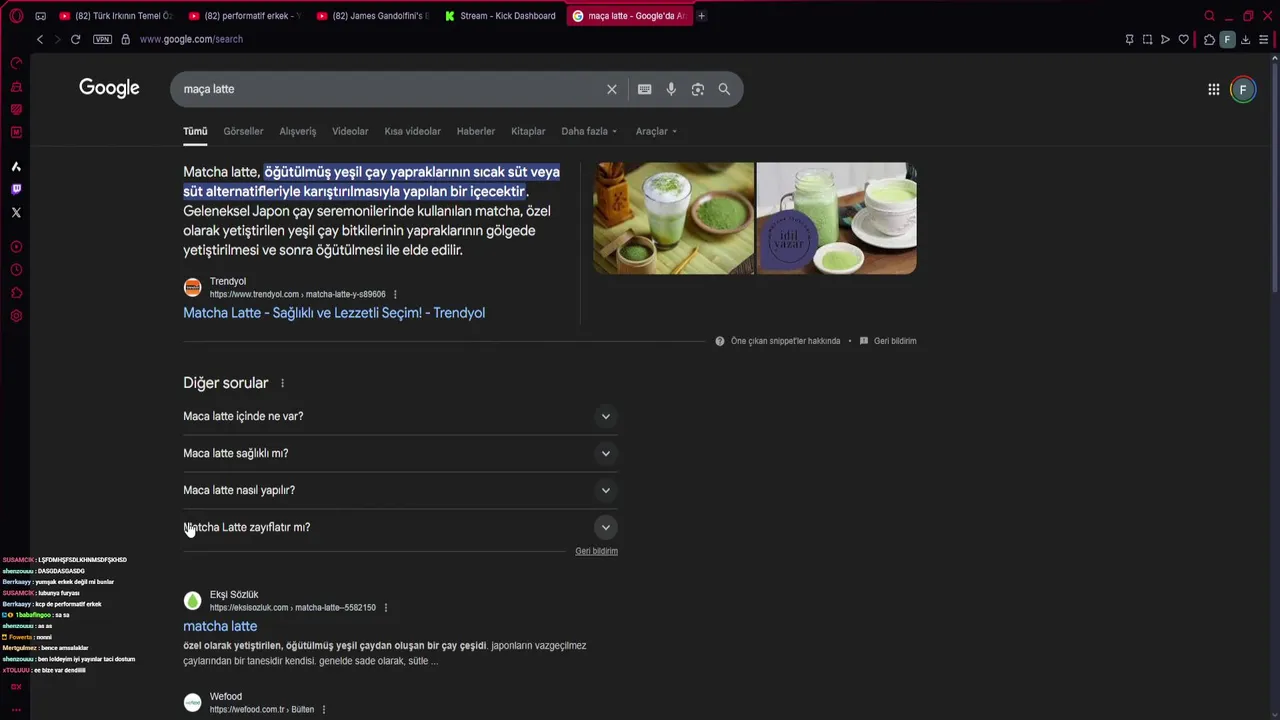The image size is (1280, 720).
Task: Switch to the 'James Gandolfini' YouTube tab
Action: click(x=373, y=16)
